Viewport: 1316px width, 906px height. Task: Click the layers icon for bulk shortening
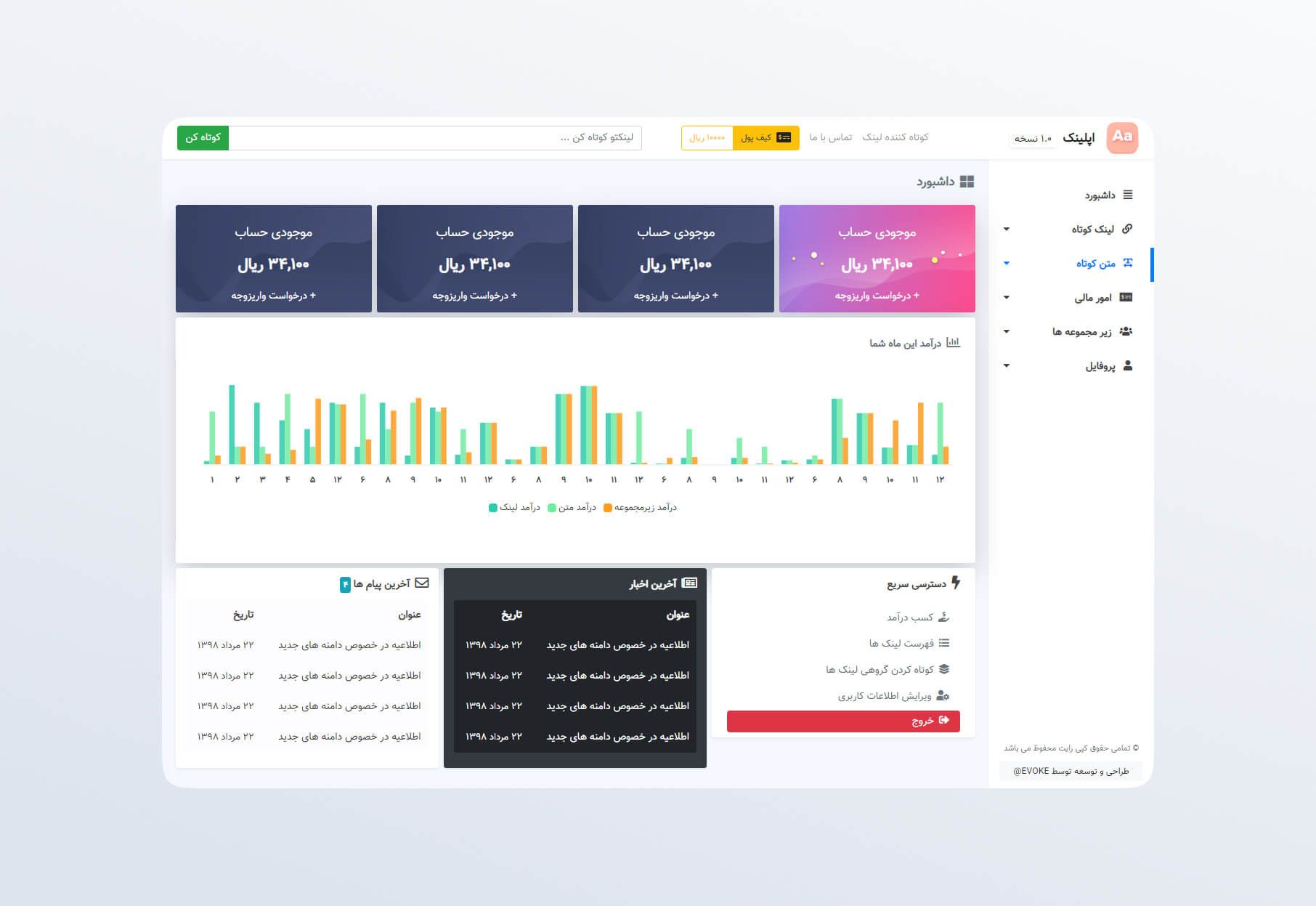pos(944,669)
